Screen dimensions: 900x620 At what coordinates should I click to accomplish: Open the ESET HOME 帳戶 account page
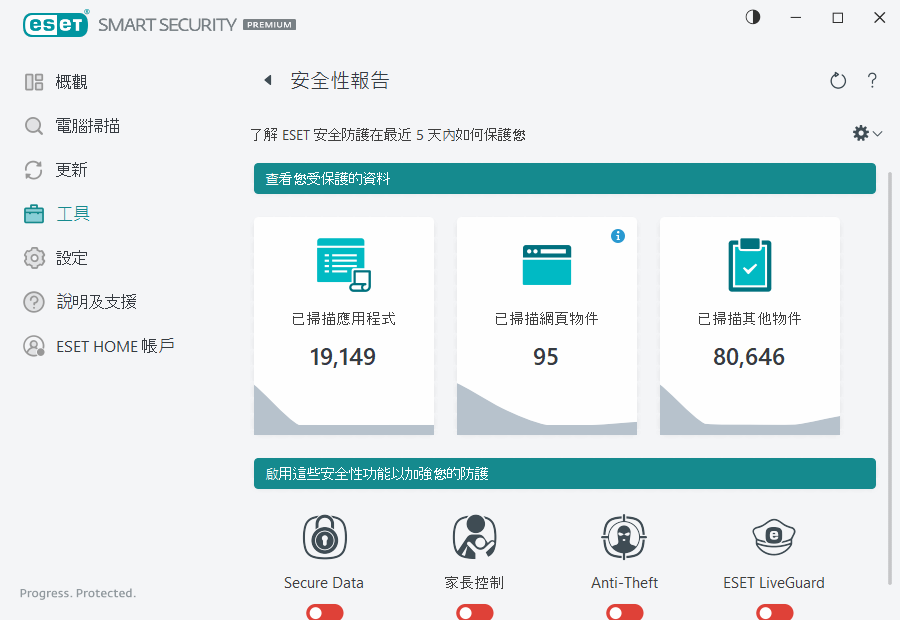[x=92, y=346]
